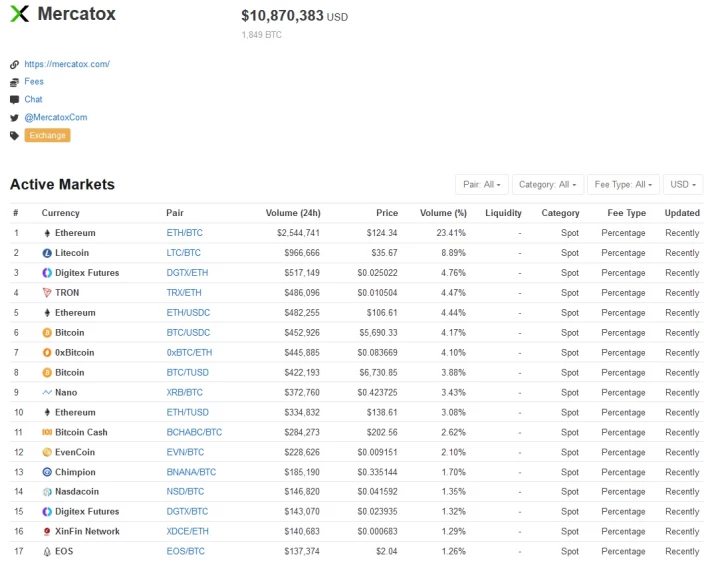Open the TRX/ETH pair link
Screen dimensions: 710x561
pyautogui.click(x=184, y=293)
